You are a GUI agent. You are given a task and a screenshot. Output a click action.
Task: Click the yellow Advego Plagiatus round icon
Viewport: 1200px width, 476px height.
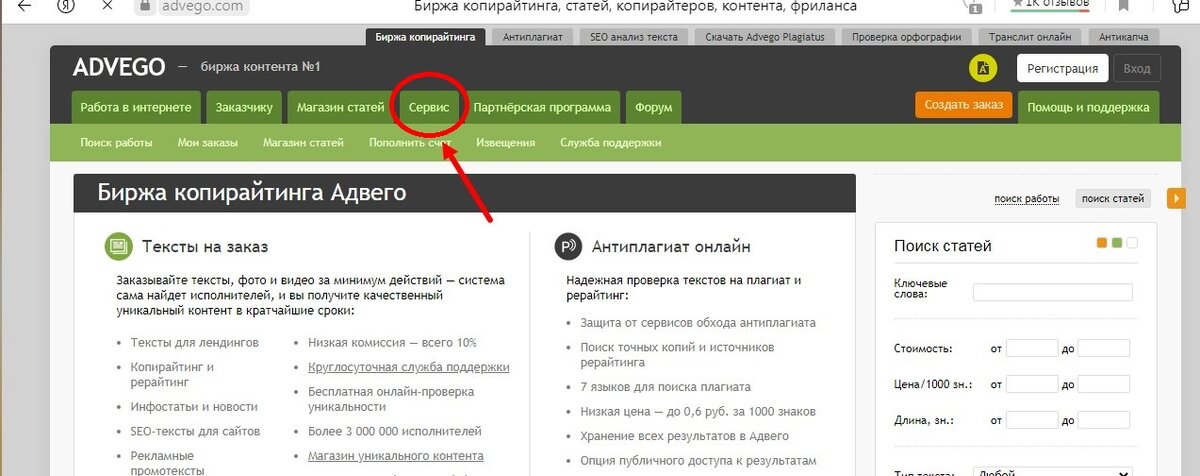tap(984, 68)
